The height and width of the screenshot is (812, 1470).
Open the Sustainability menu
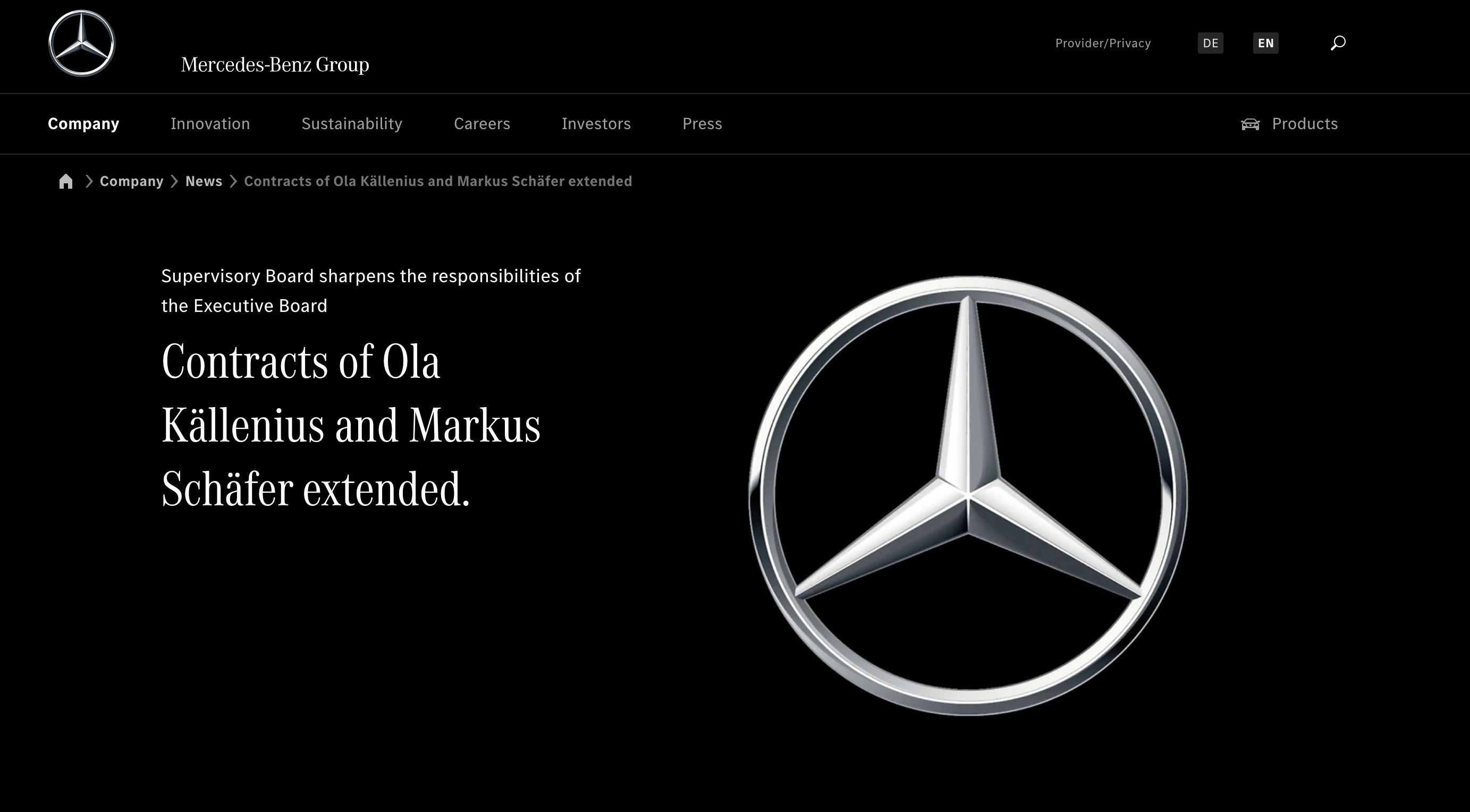[351, 124]
